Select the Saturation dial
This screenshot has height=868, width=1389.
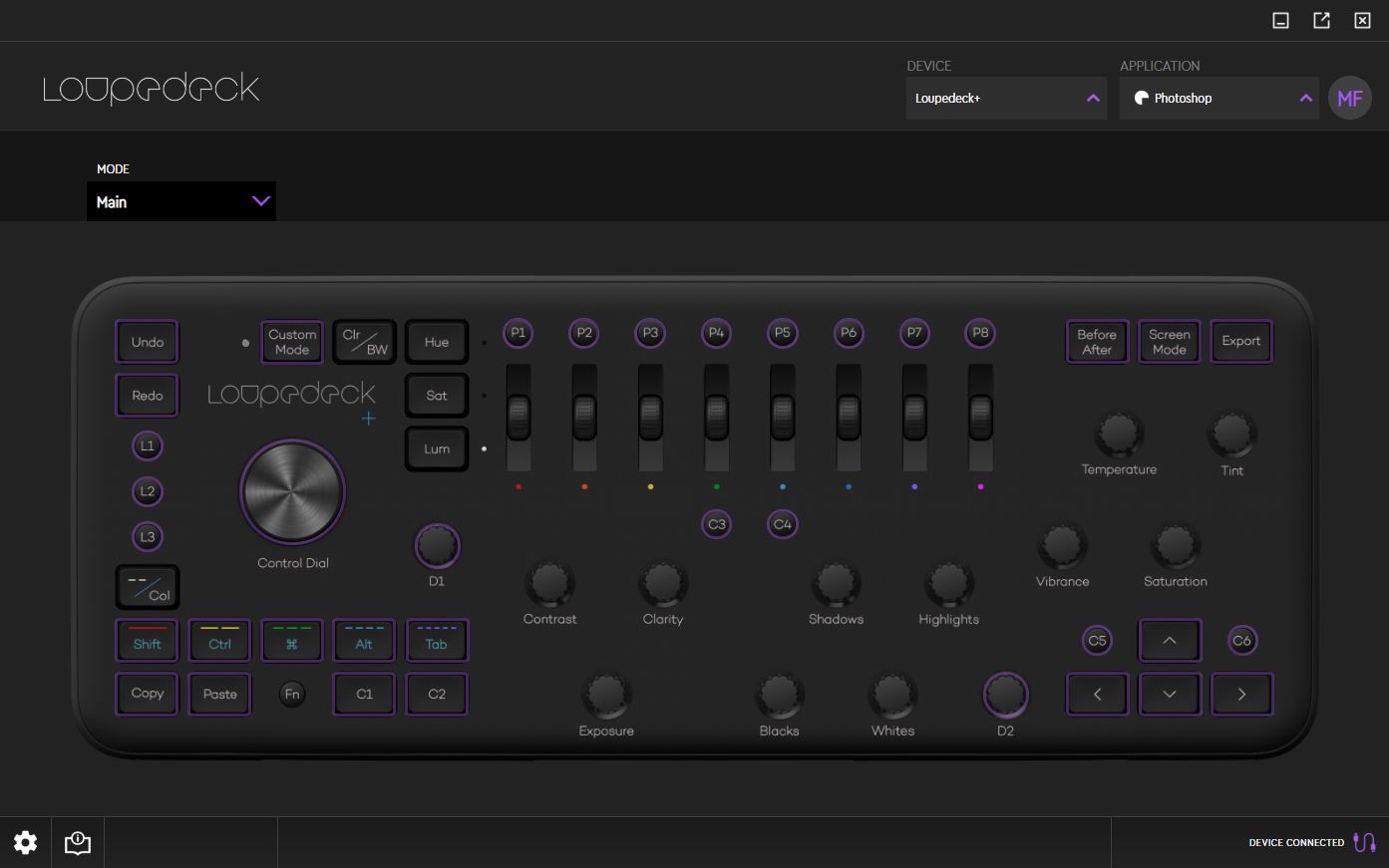[x=1175, y=545]
